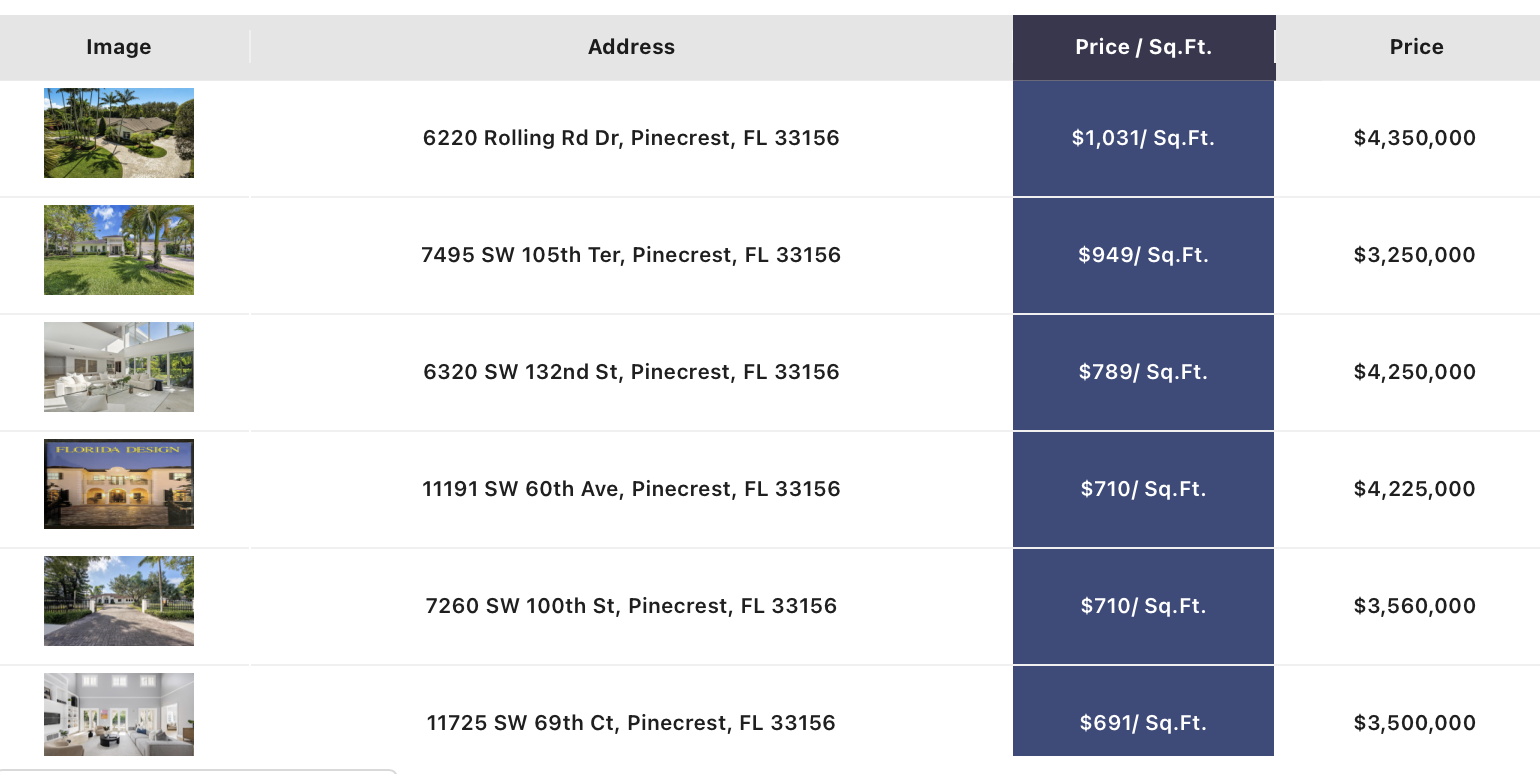Open the 6220 Rolling Rd Dr address link
Screen dimensions: 1540x774
[x=631, y=138]
